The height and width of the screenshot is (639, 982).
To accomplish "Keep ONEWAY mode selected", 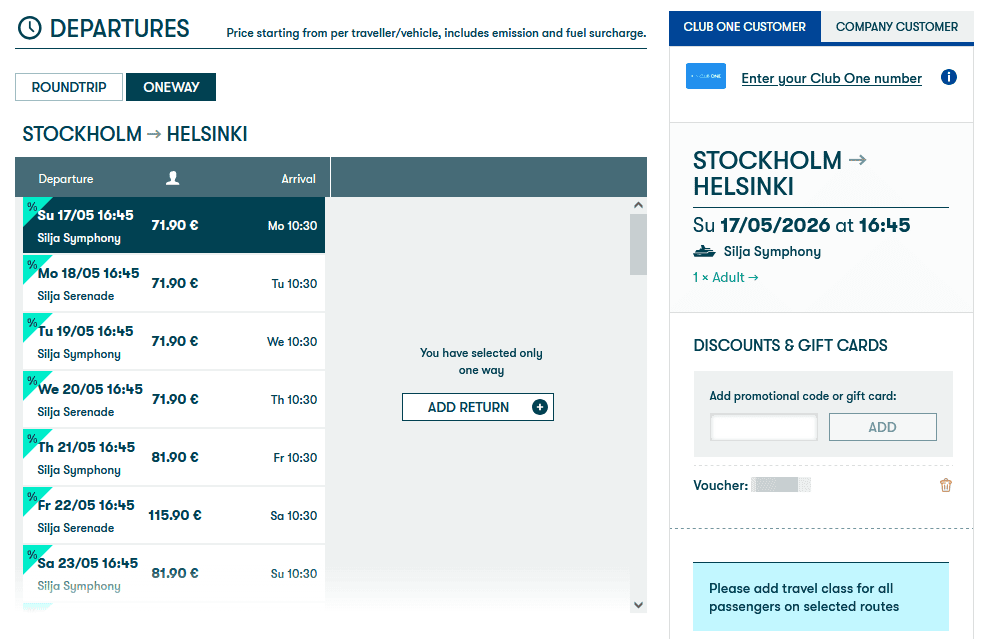I will coord(170,87).
